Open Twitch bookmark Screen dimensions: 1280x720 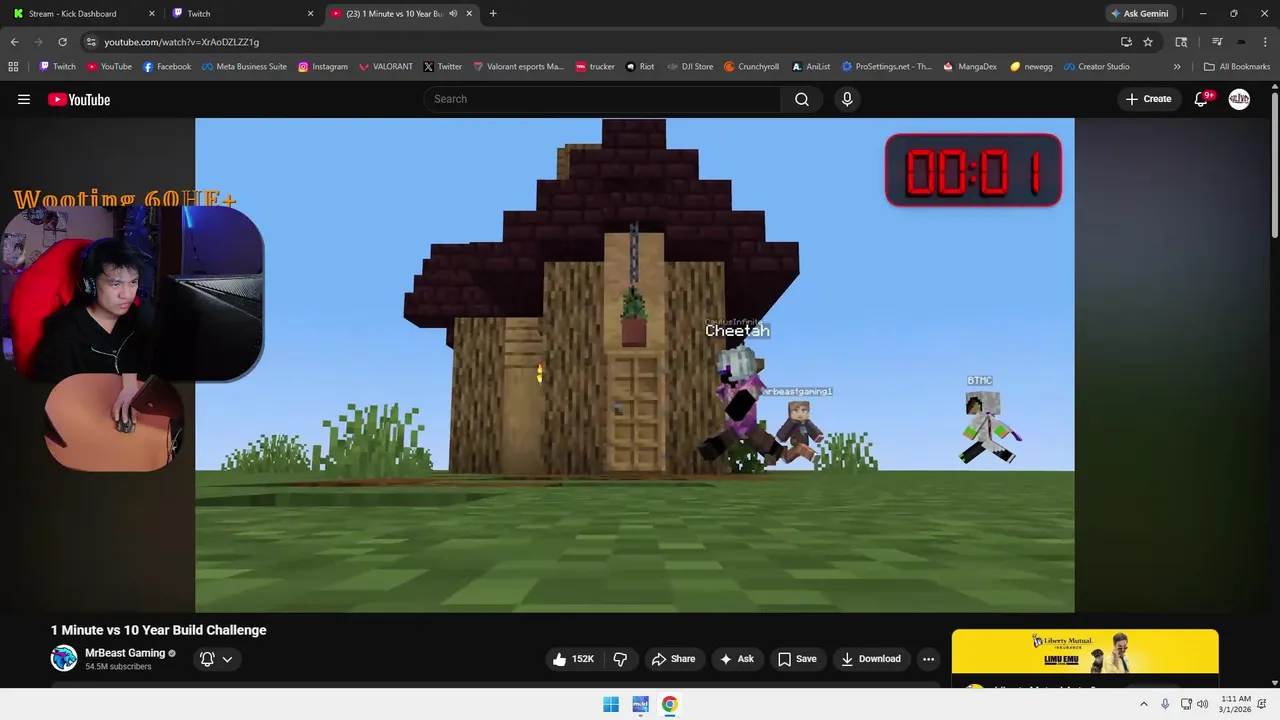[57, 67]
